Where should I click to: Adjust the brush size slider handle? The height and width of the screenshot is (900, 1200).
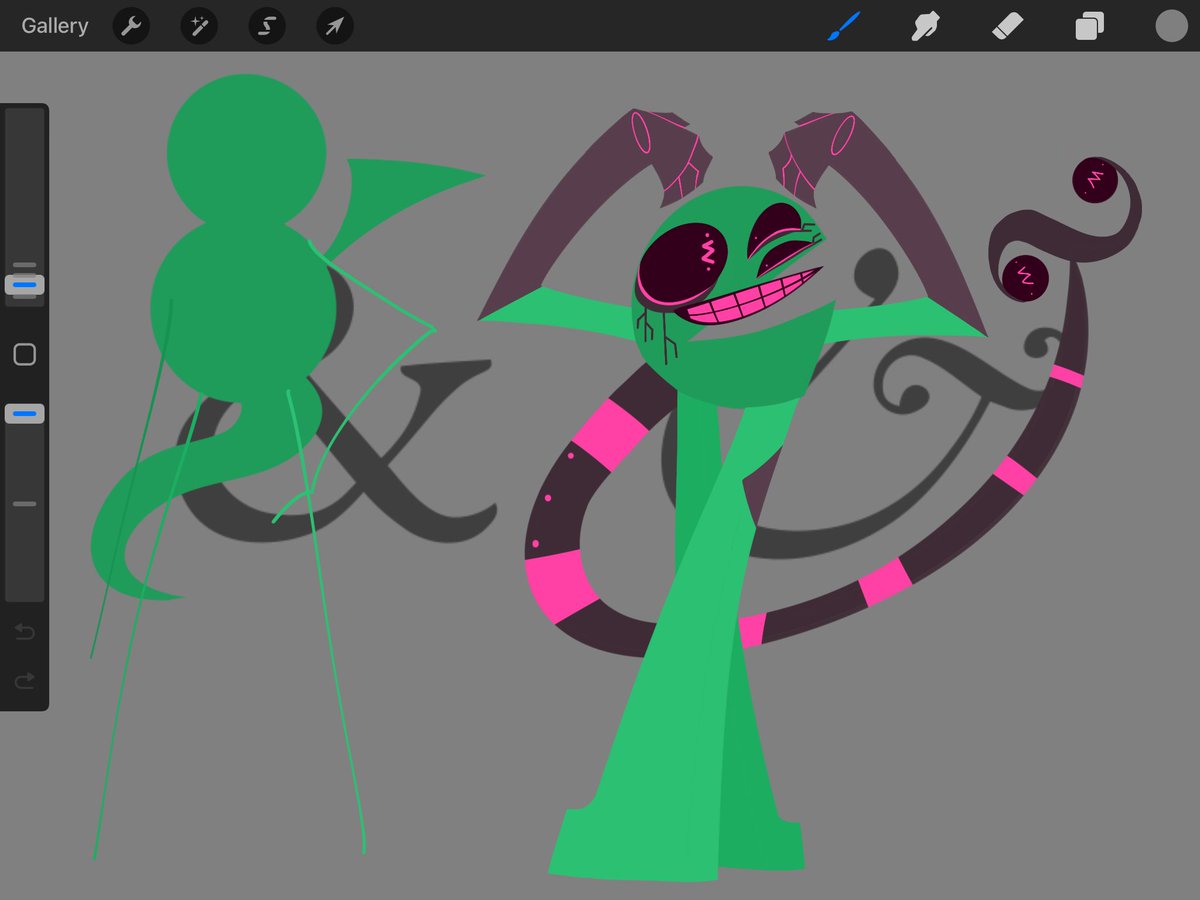coord(25,285)
